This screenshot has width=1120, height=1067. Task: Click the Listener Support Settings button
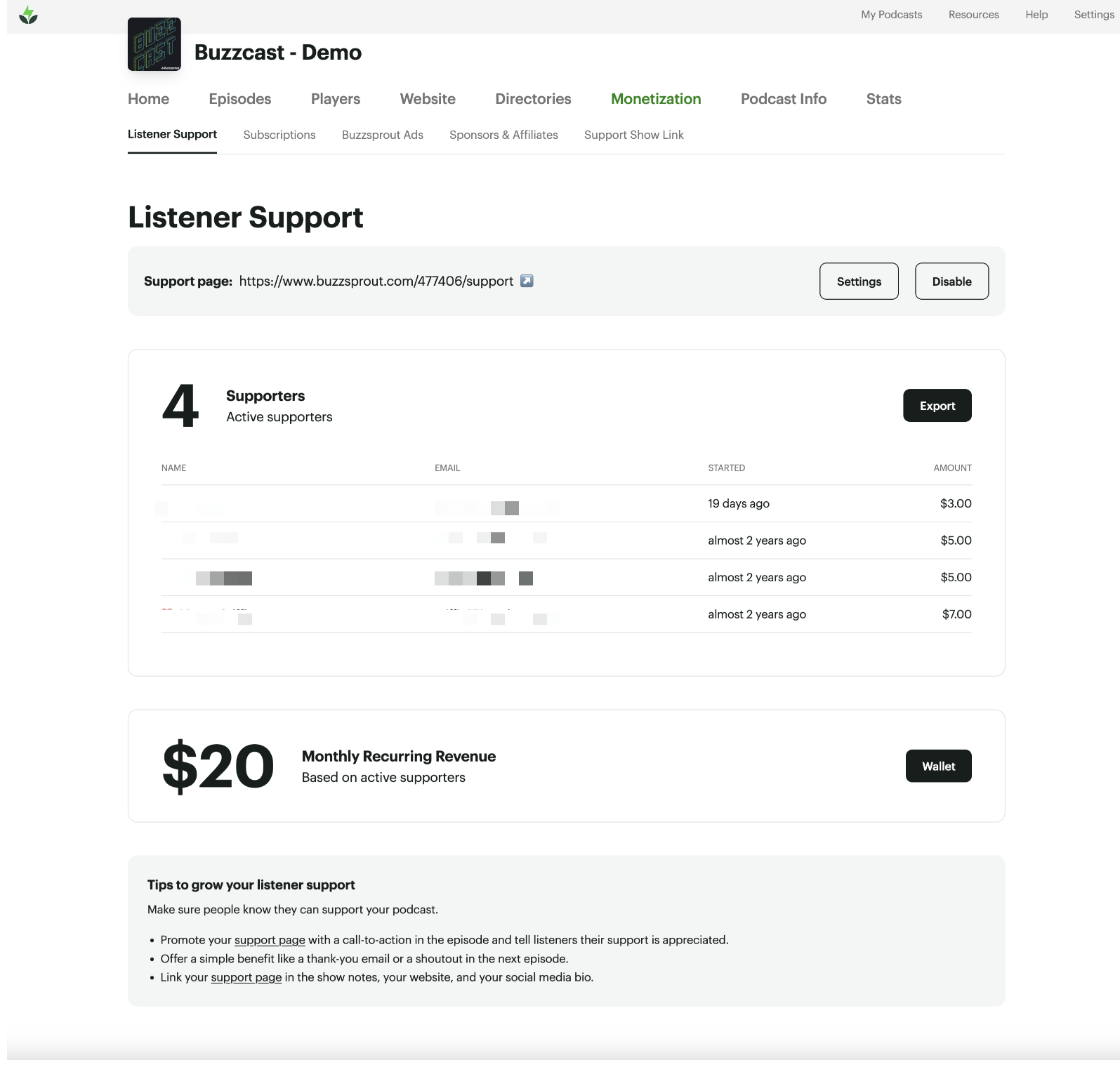click(859, 281)
